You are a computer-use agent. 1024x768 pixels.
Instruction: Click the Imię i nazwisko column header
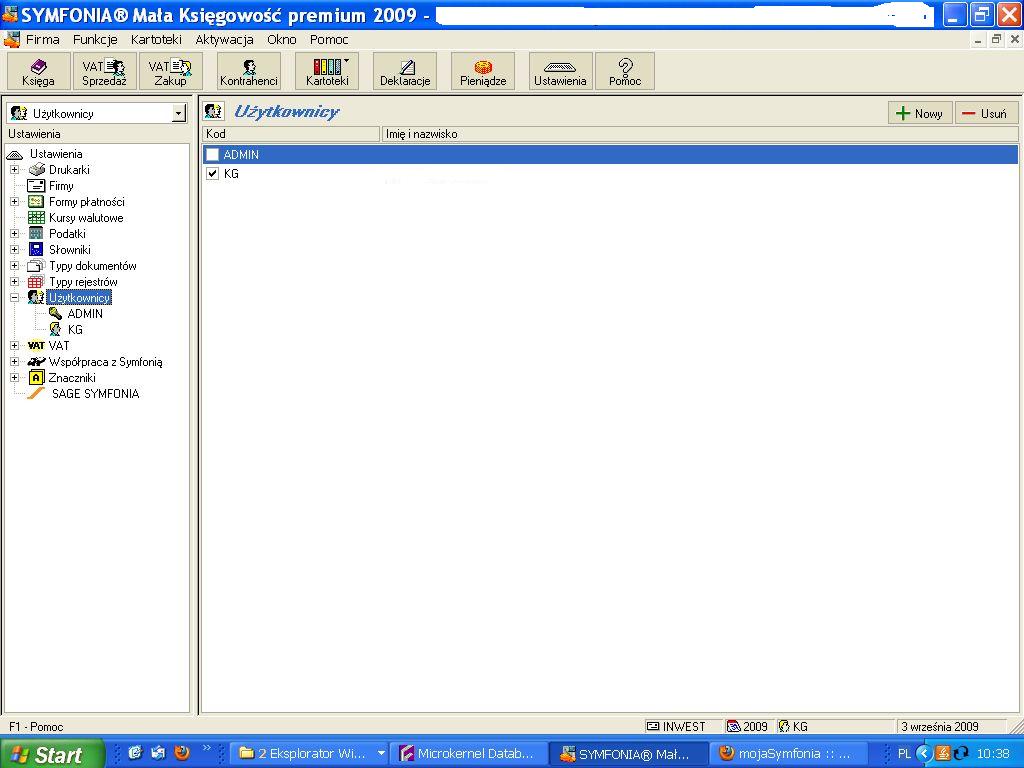coord(700,134)
